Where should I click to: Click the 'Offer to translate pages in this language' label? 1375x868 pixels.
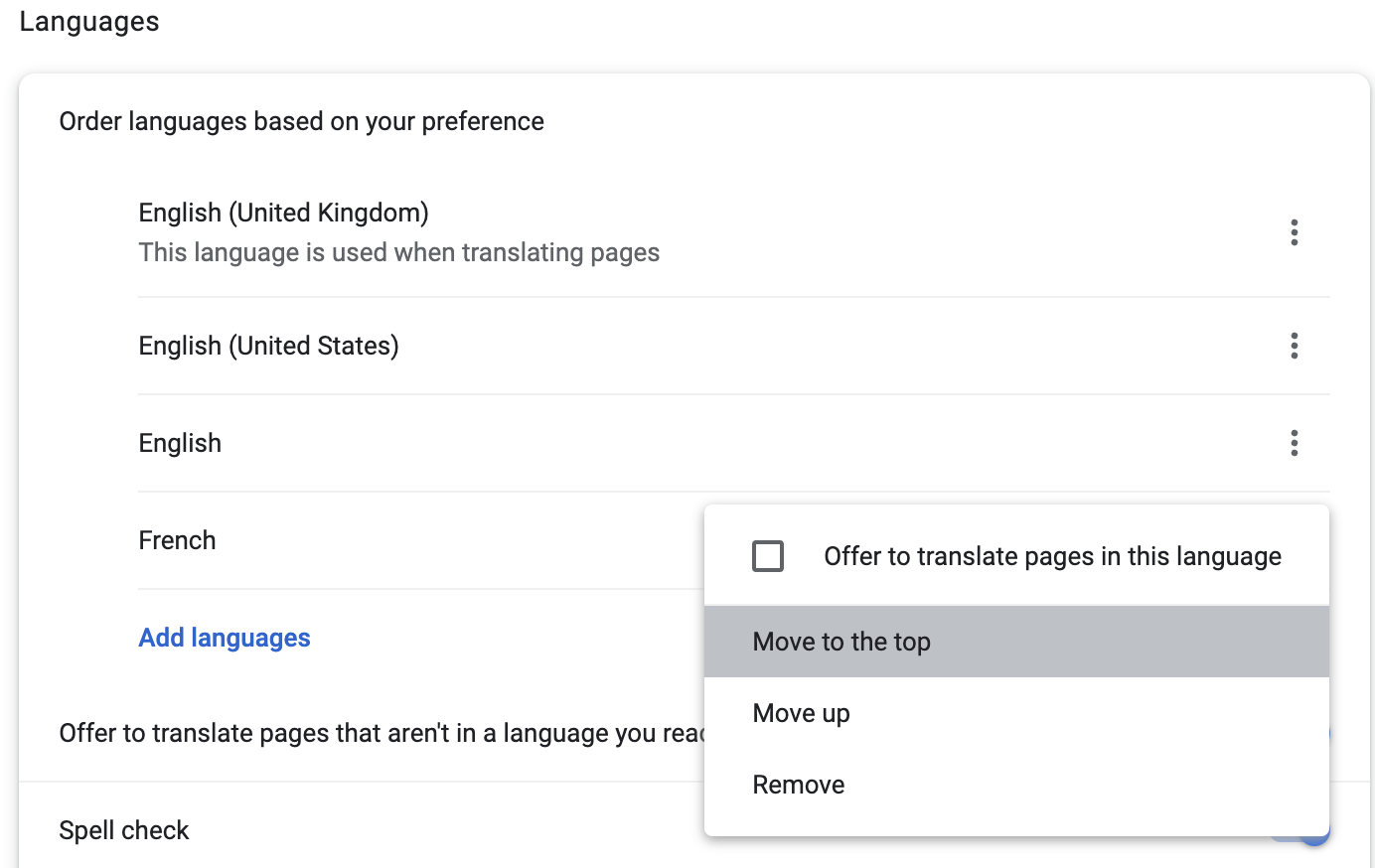1052,556
